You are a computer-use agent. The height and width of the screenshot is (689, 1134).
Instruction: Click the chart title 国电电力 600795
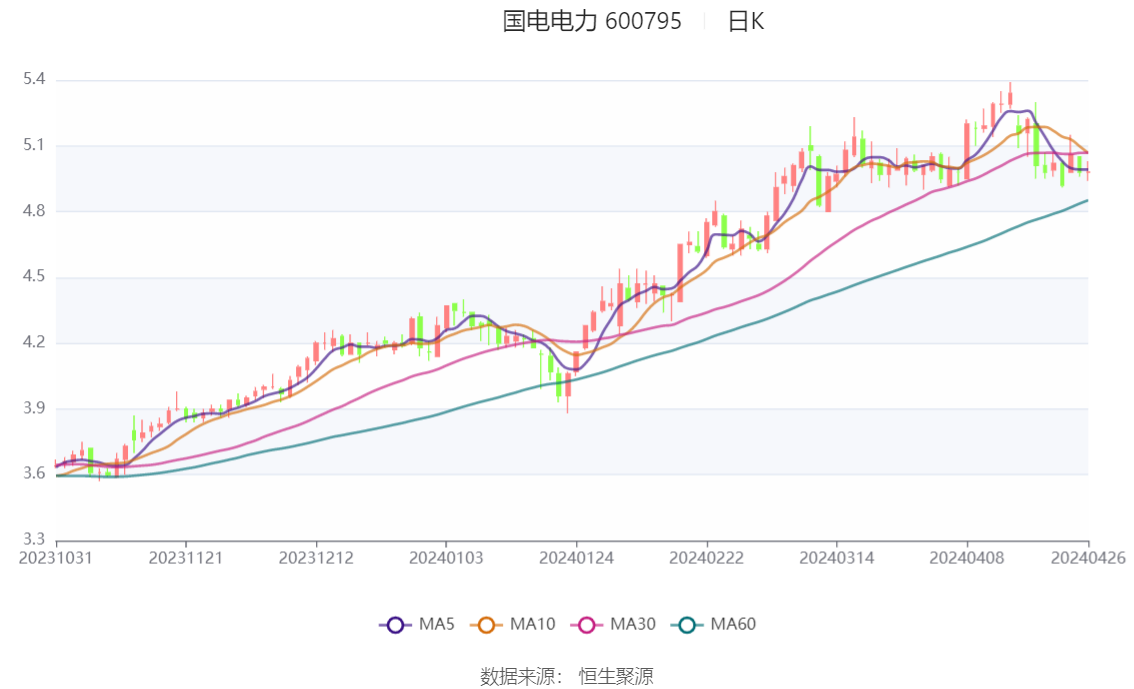(592, 21)
